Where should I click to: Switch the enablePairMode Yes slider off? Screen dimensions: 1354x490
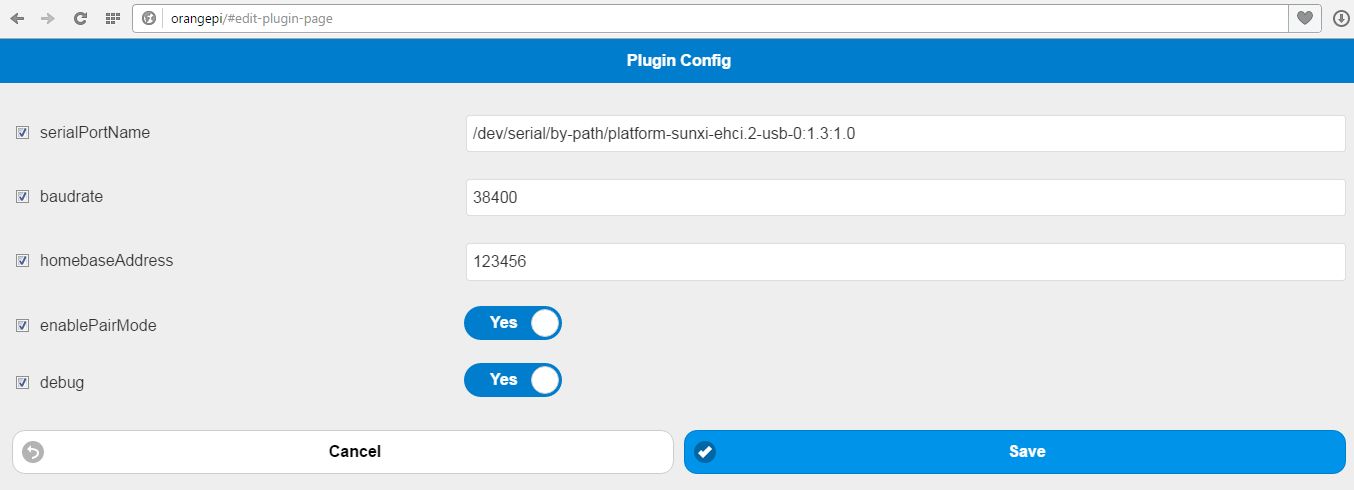coord(513,323)
